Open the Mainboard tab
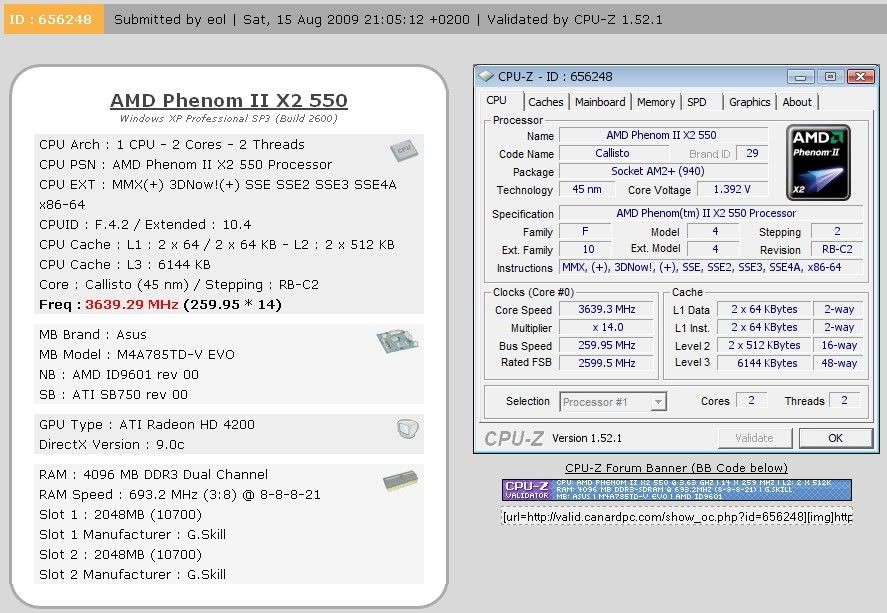887x613 pixels. click(601, 101)
